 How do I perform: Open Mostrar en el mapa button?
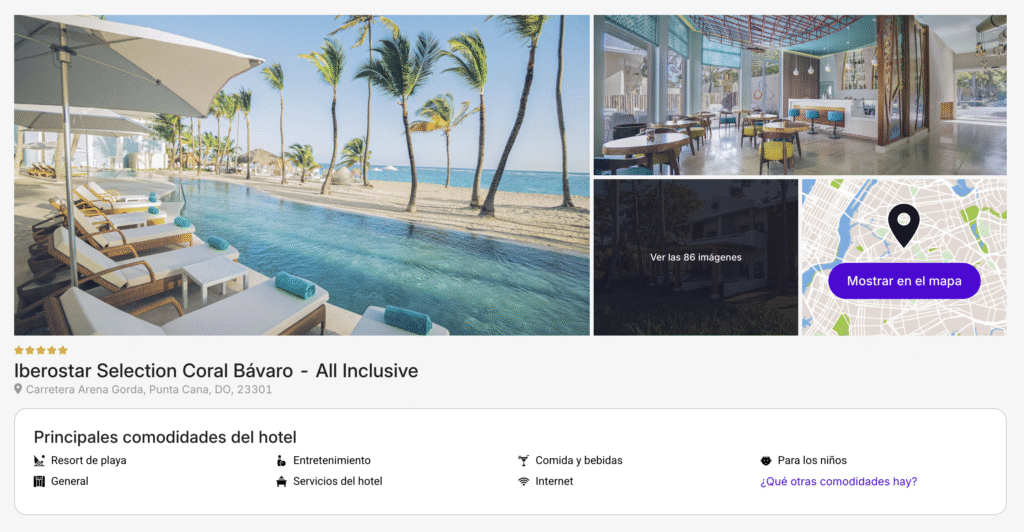904,281
